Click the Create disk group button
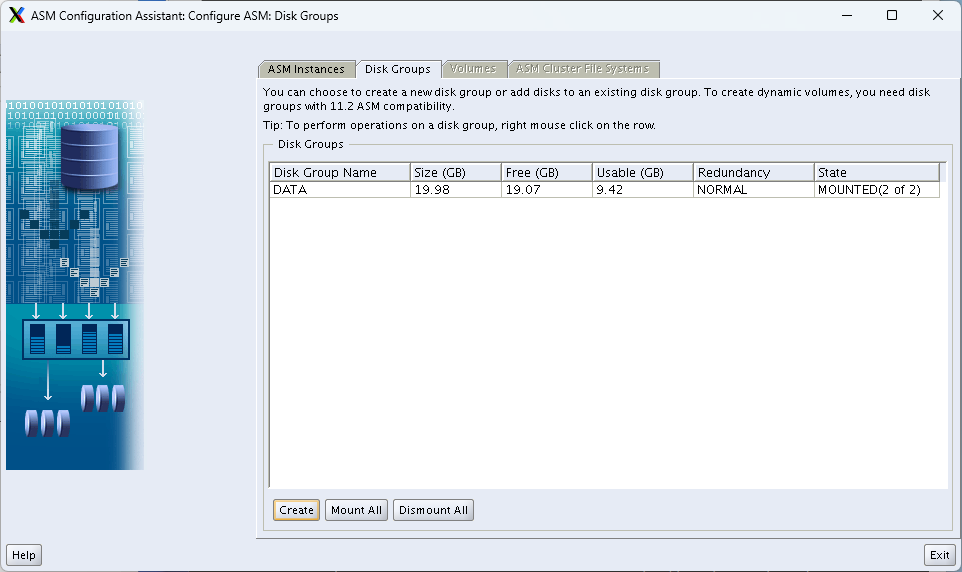Viewport: 962px width, 572px height. pos(296,510)
